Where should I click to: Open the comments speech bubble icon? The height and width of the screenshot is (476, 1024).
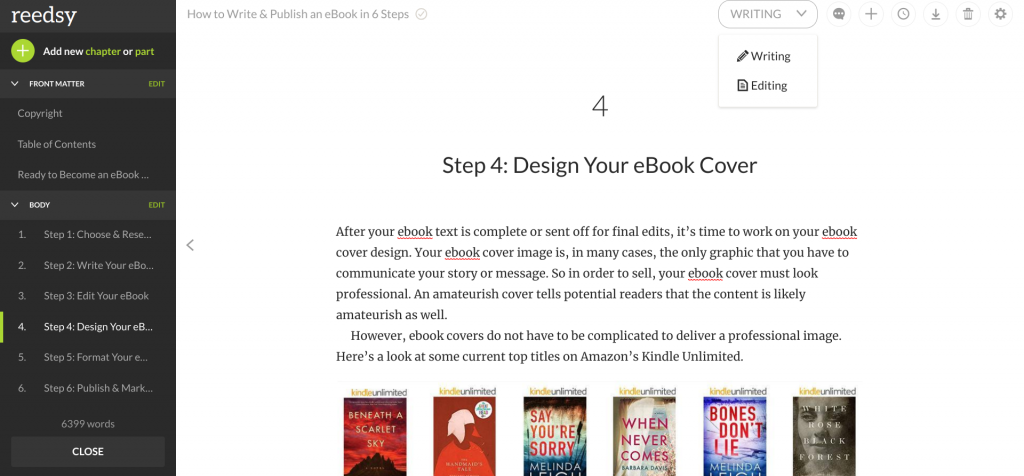point(839,14)
